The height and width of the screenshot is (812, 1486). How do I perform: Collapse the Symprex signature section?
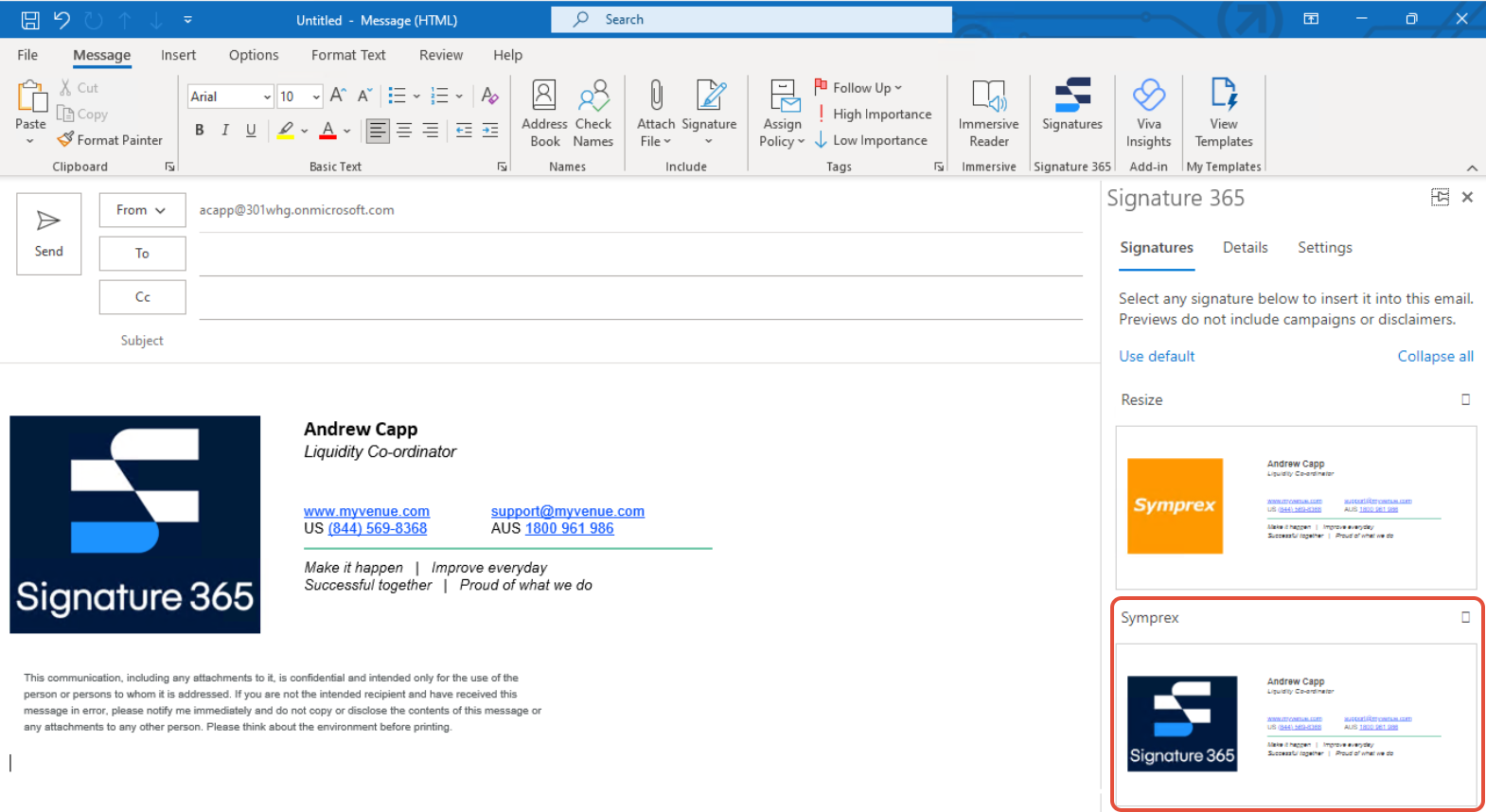(1465, 617)
